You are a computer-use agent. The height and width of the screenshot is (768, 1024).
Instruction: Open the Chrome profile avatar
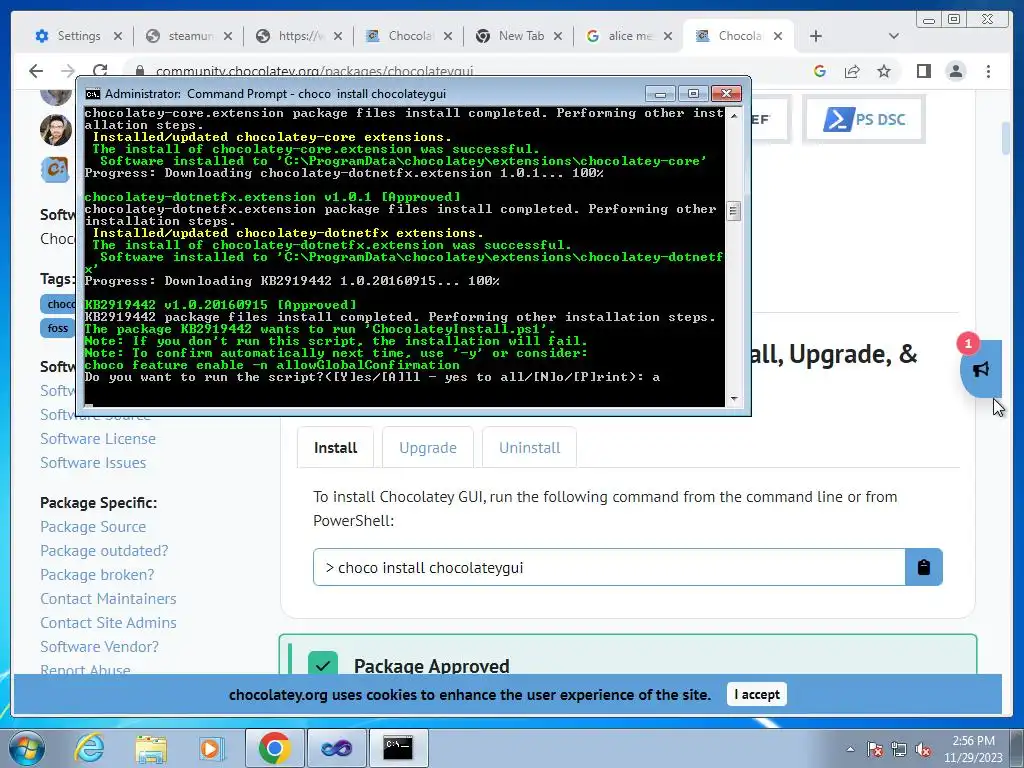955,71
